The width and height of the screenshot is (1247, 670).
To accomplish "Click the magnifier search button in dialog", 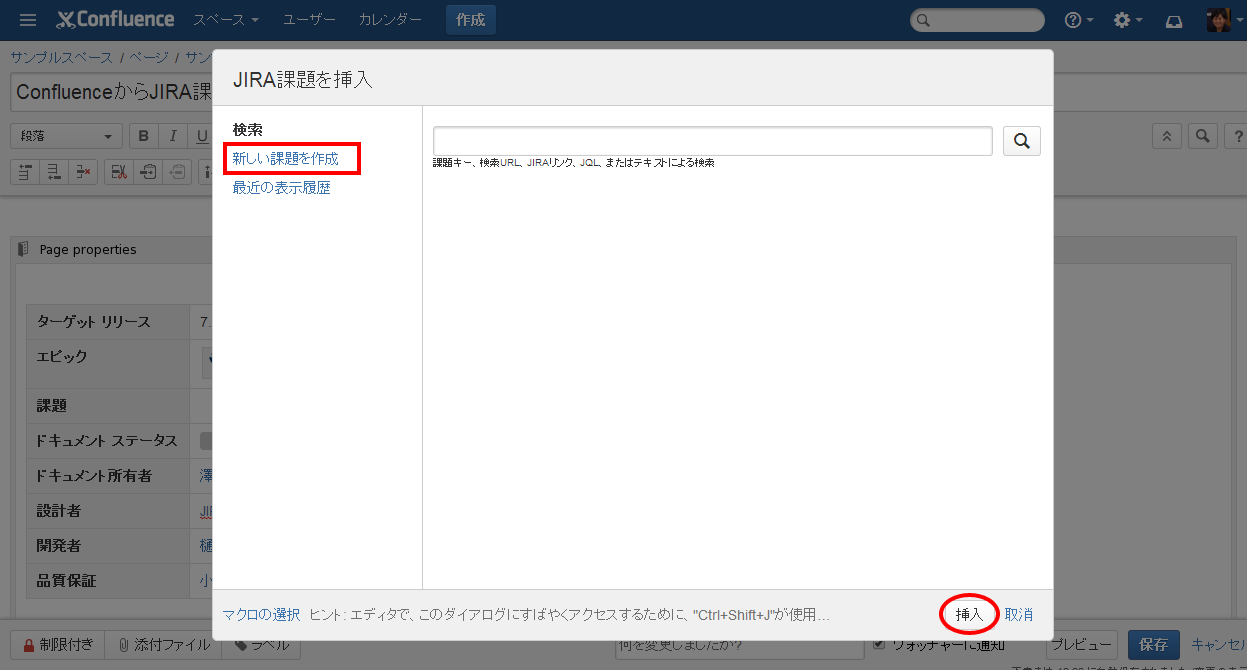I will [1021, 141].
